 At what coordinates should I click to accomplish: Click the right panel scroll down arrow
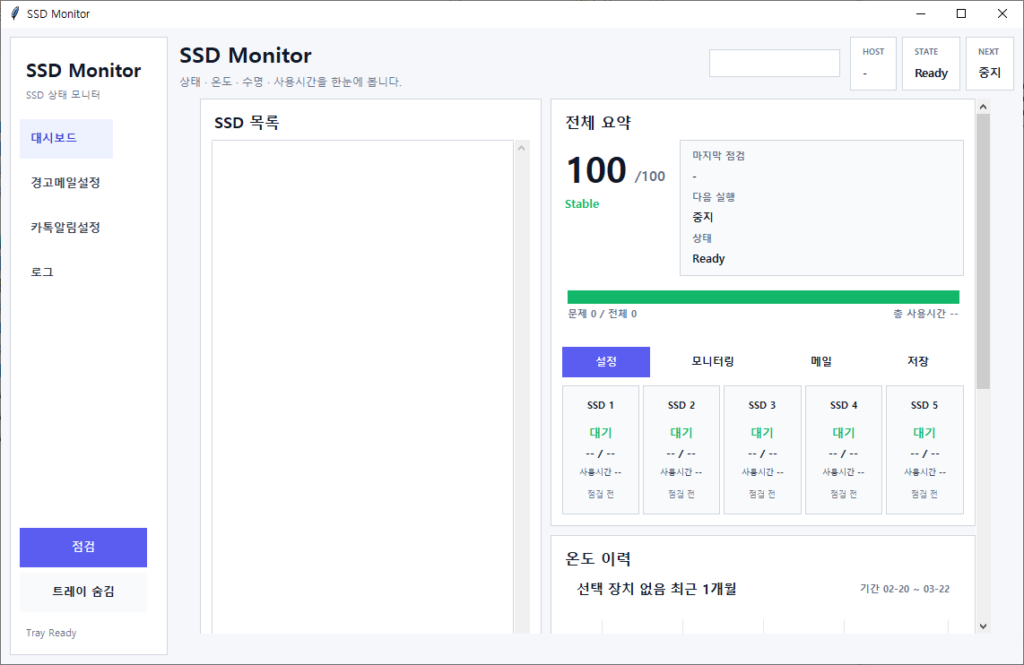click(x=982, y=626)
